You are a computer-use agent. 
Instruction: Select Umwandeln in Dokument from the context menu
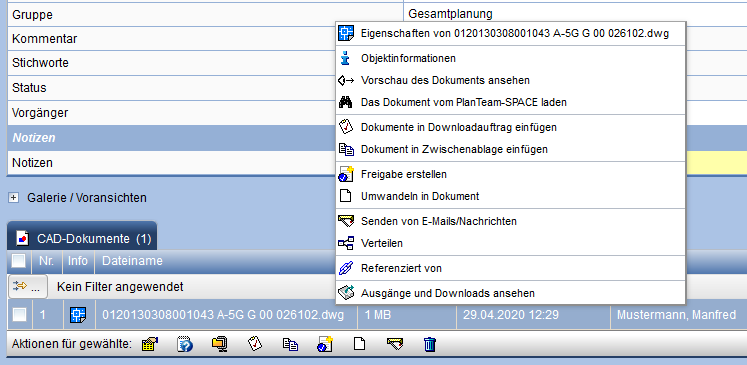(420, 196)
